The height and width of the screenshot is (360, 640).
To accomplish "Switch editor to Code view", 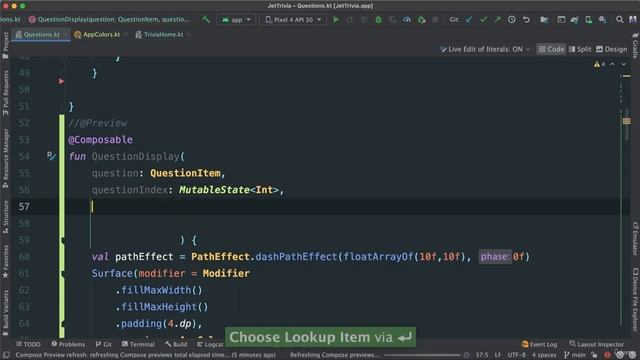I will tap(551, 49).
